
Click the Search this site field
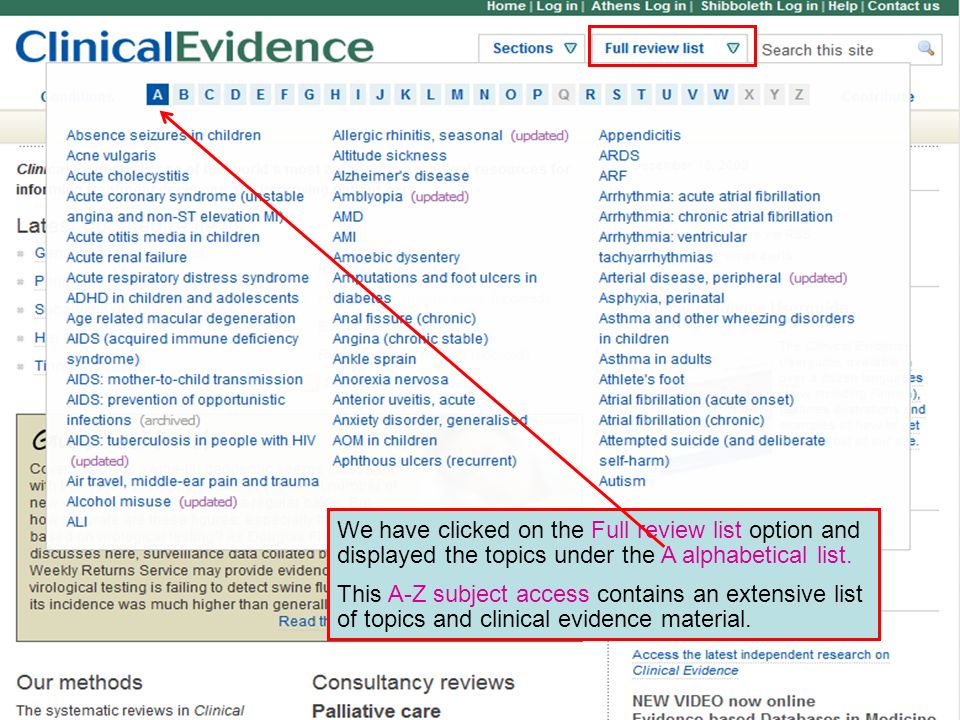click(837, 50)
